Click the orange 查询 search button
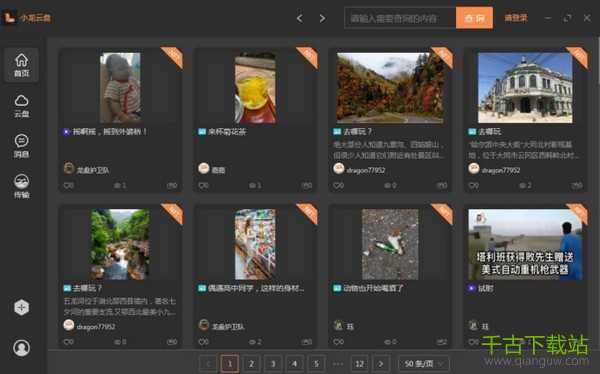Viewport: 600px width, 374px height. (x=474, y=18)
